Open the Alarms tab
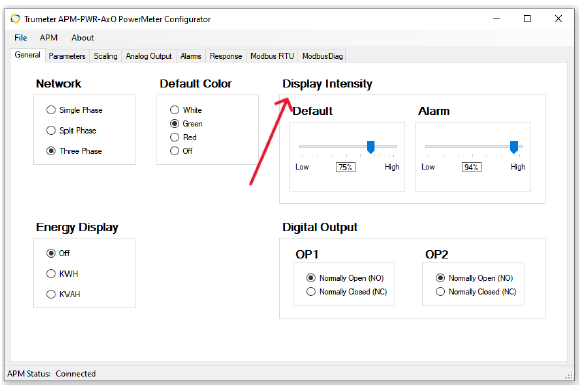580x389 pixels. click(x=190, y=56)
